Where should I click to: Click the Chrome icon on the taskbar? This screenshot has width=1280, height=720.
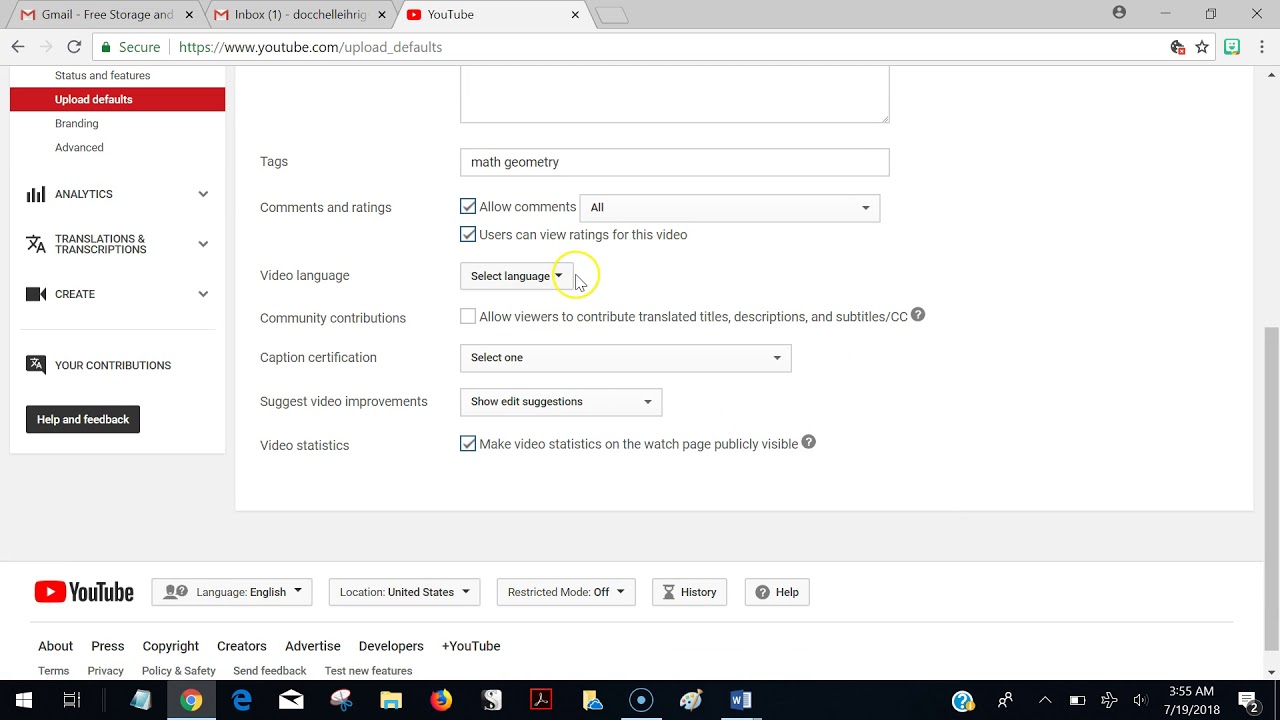pos(191,700)
